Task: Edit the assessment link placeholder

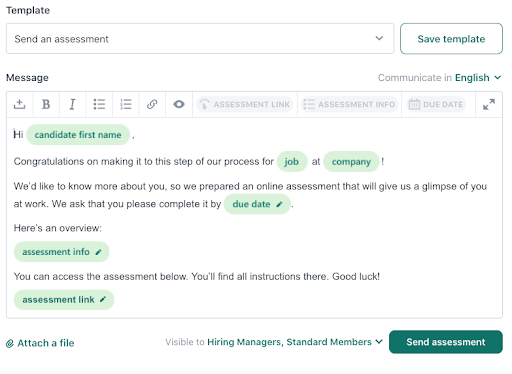Action: [x=64, y=300]
